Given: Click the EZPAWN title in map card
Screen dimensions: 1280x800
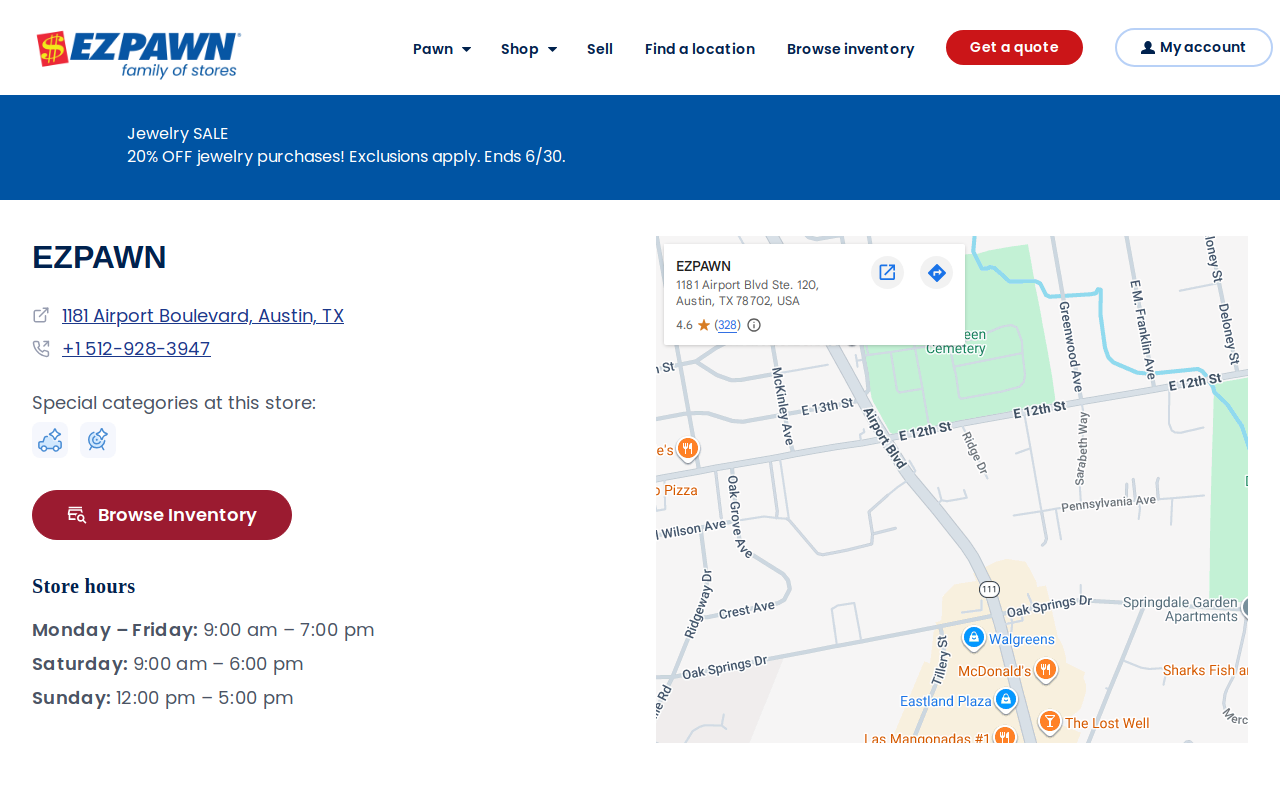Looking at the screenshot, I should point(703,266).
